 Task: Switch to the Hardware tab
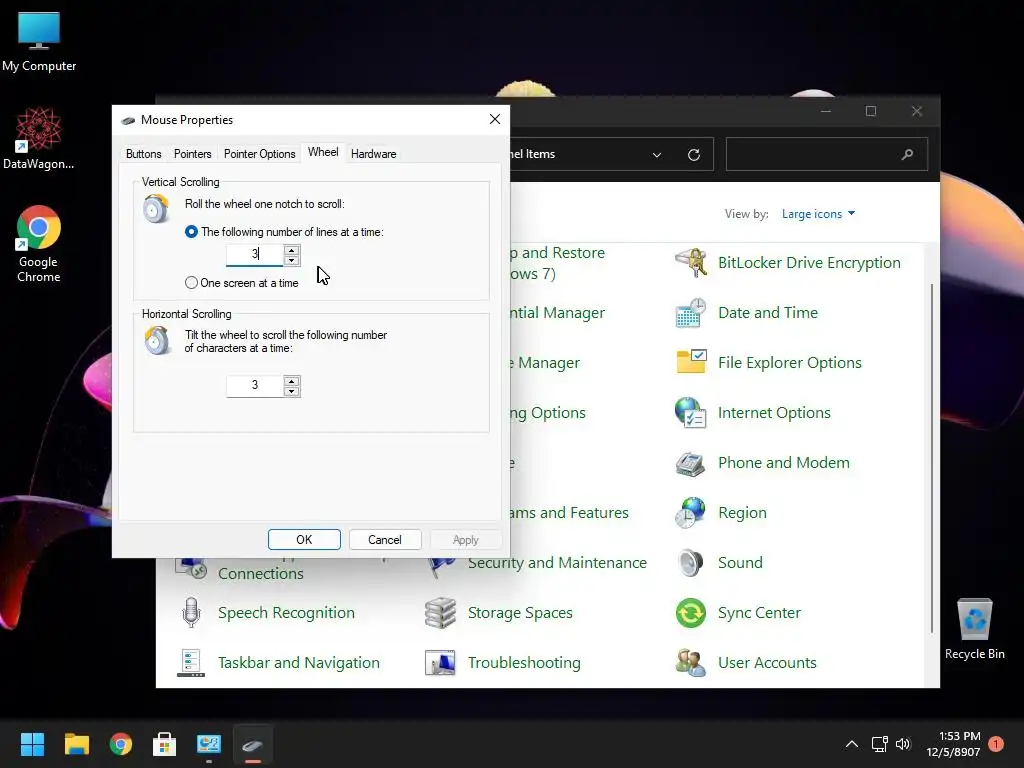[374, 154]
